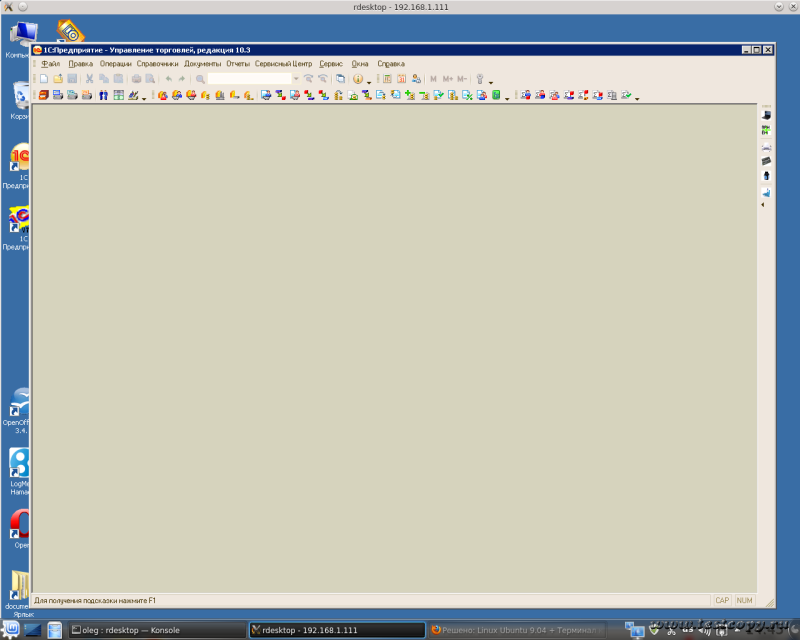Open the Отчеты menu
The height and width of the screenshot is (640, 800).
pos(238,63)
